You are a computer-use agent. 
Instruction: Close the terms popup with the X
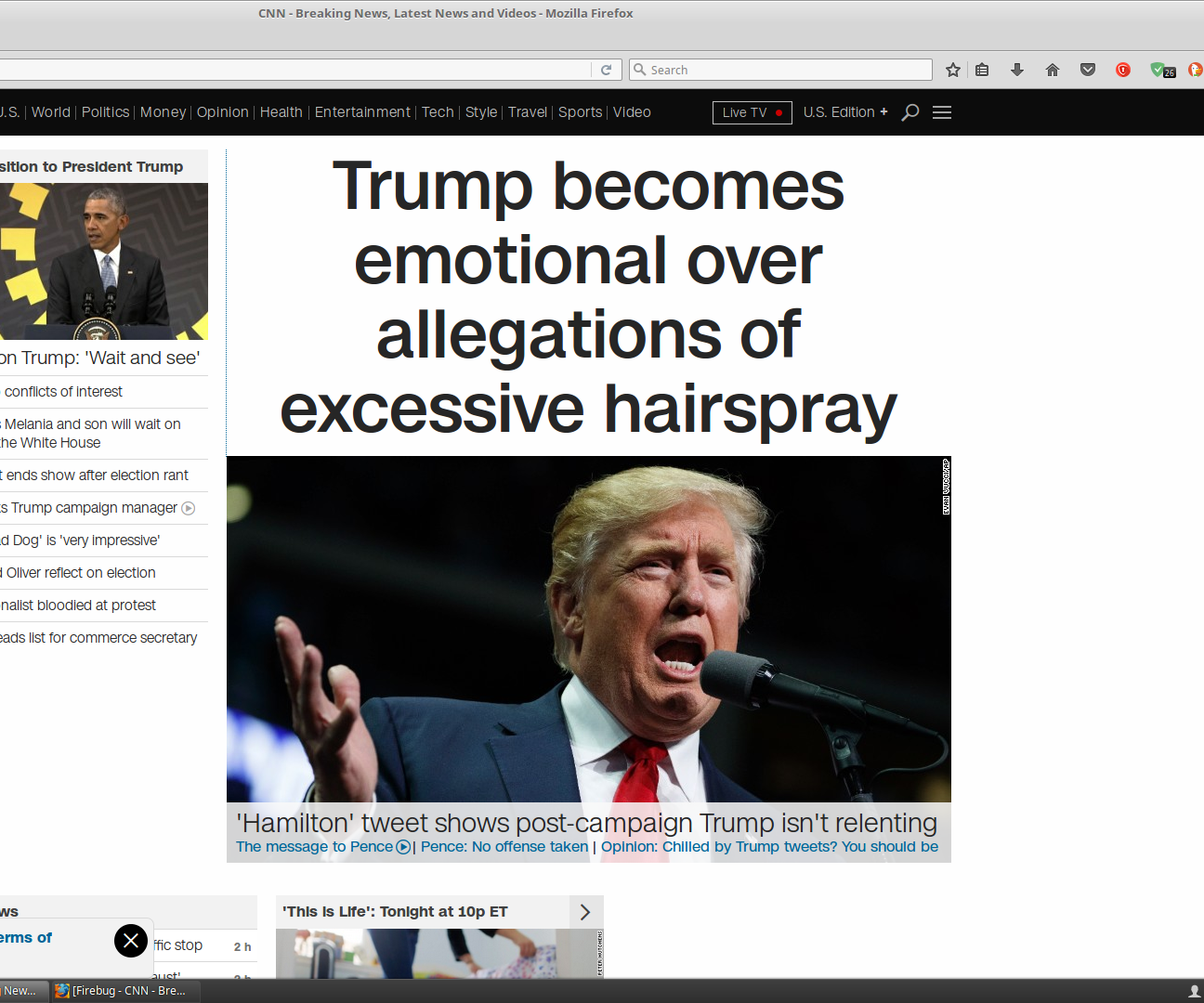coord(131,941)
